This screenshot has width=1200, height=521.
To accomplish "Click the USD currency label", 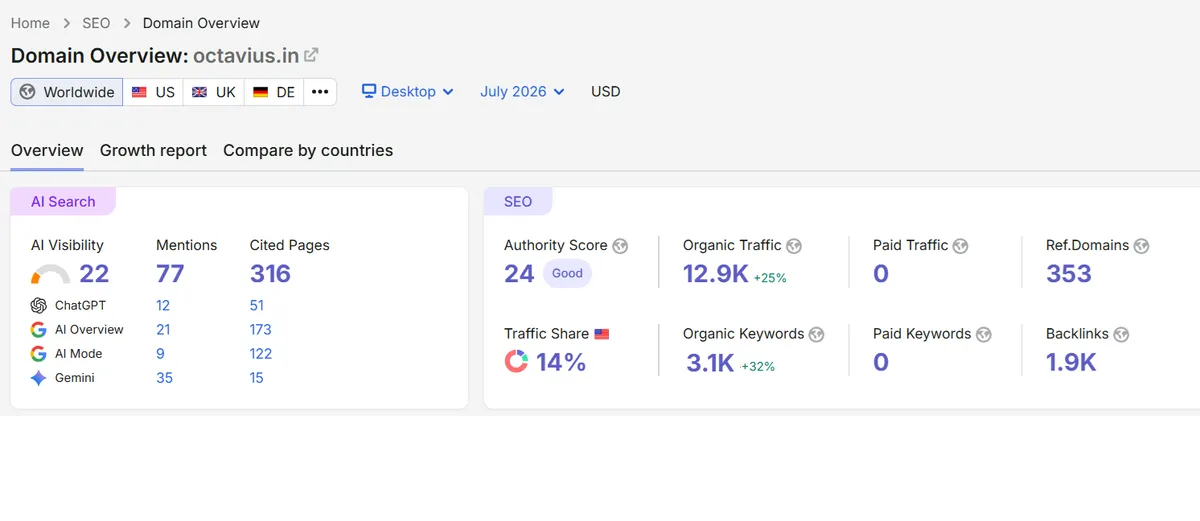I will [x=606, y=91].
